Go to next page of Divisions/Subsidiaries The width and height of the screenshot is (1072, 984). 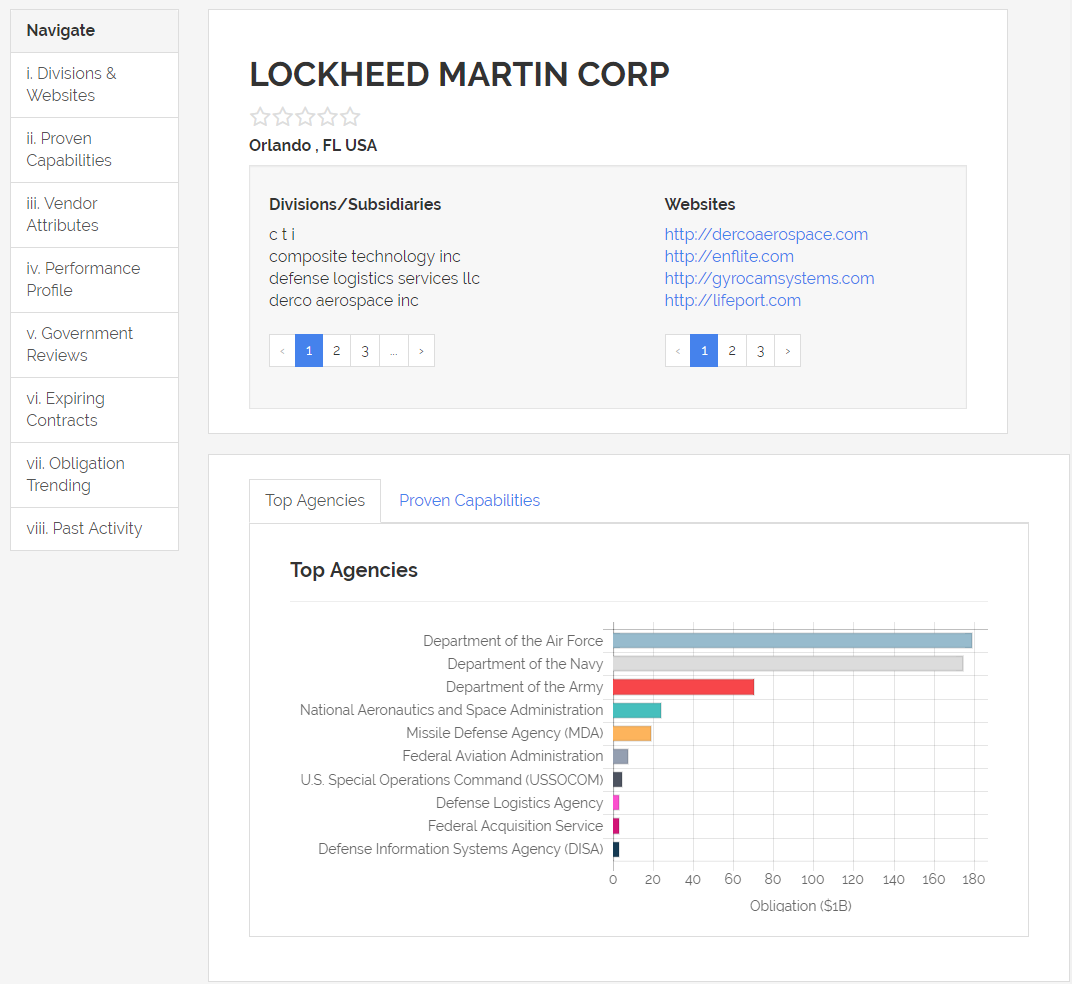421,351
